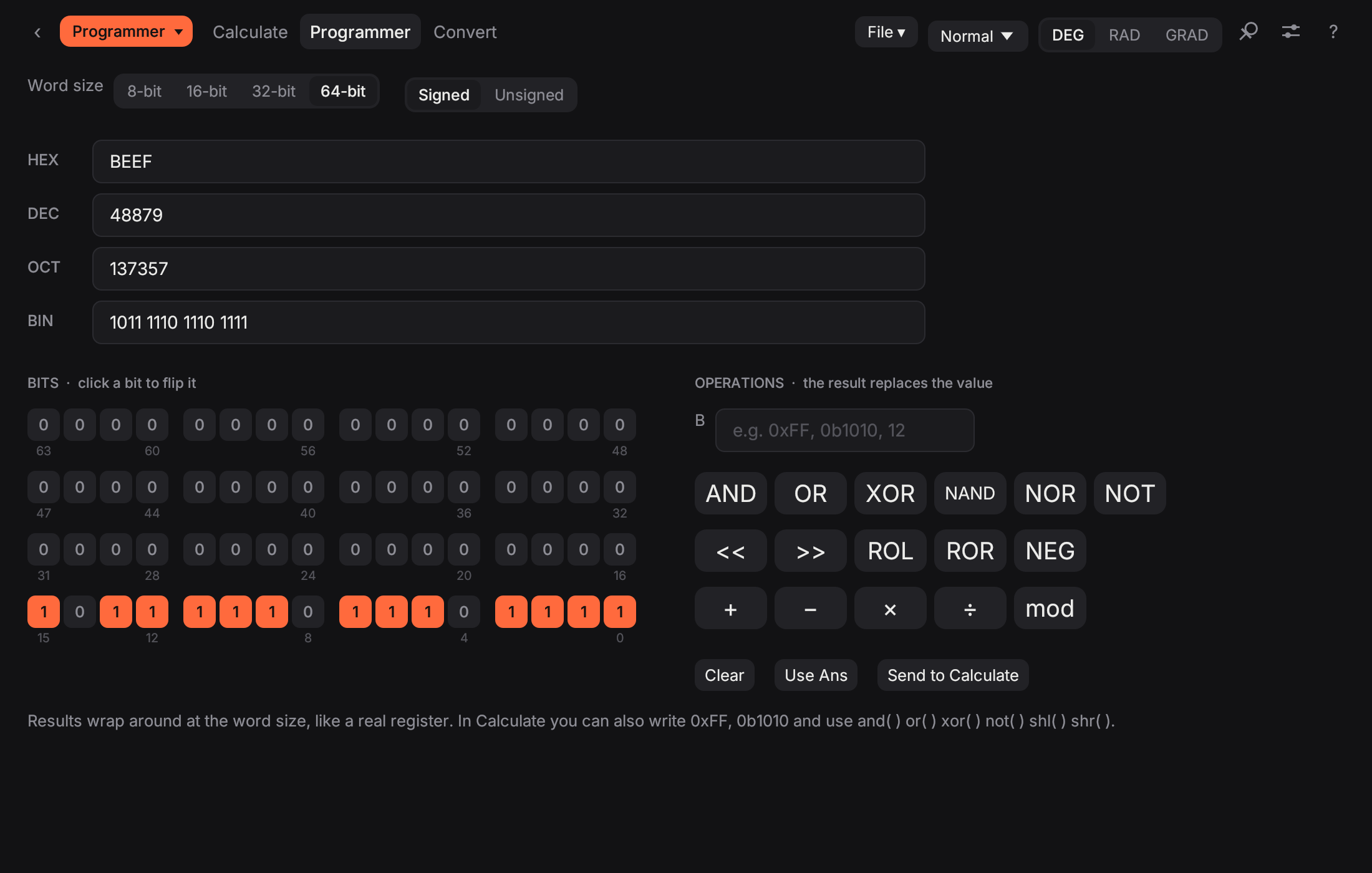Apply the NOT operation
This screenshot has width=1372, height=873.
click(1130, 494)
